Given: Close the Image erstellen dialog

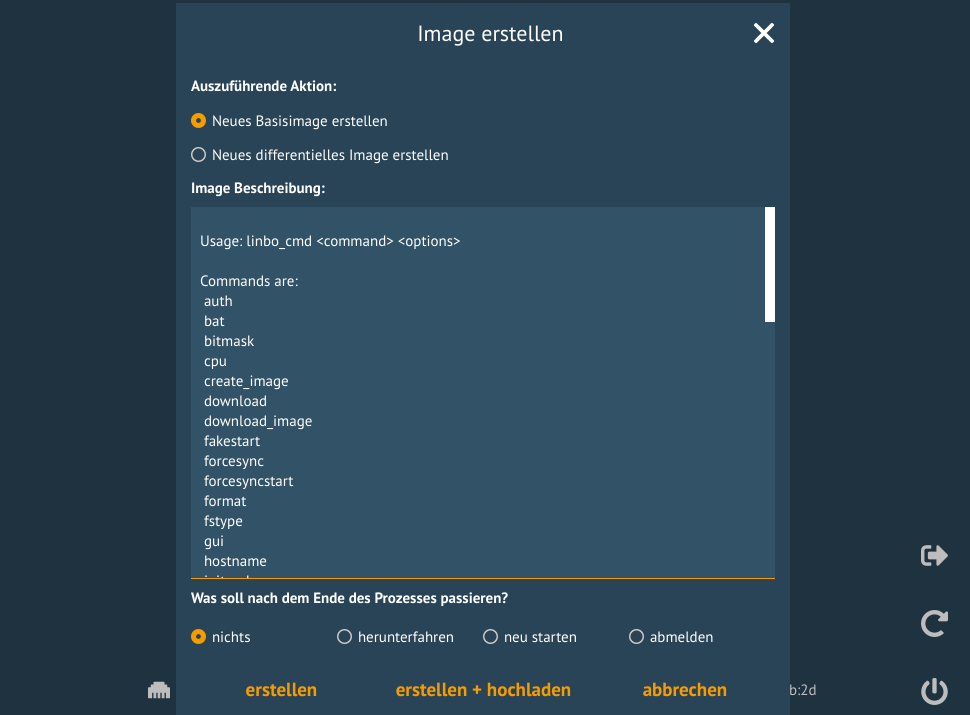Looking at the screenshot, I should pyautogui.click(x=763, y=33).
